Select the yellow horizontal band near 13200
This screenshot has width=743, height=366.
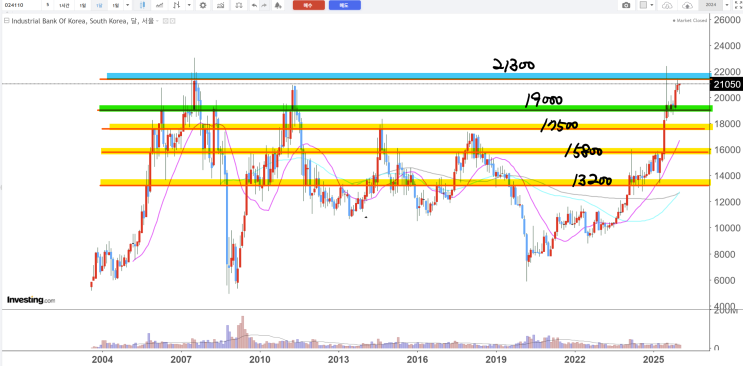[x=405, y=182]
